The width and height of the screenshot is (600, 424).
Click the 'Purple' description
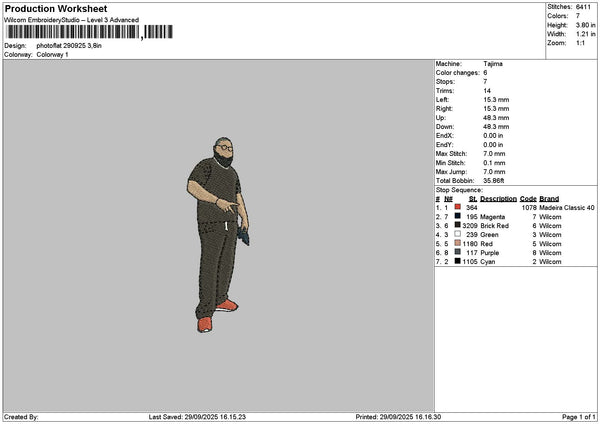tap(490, 253)
